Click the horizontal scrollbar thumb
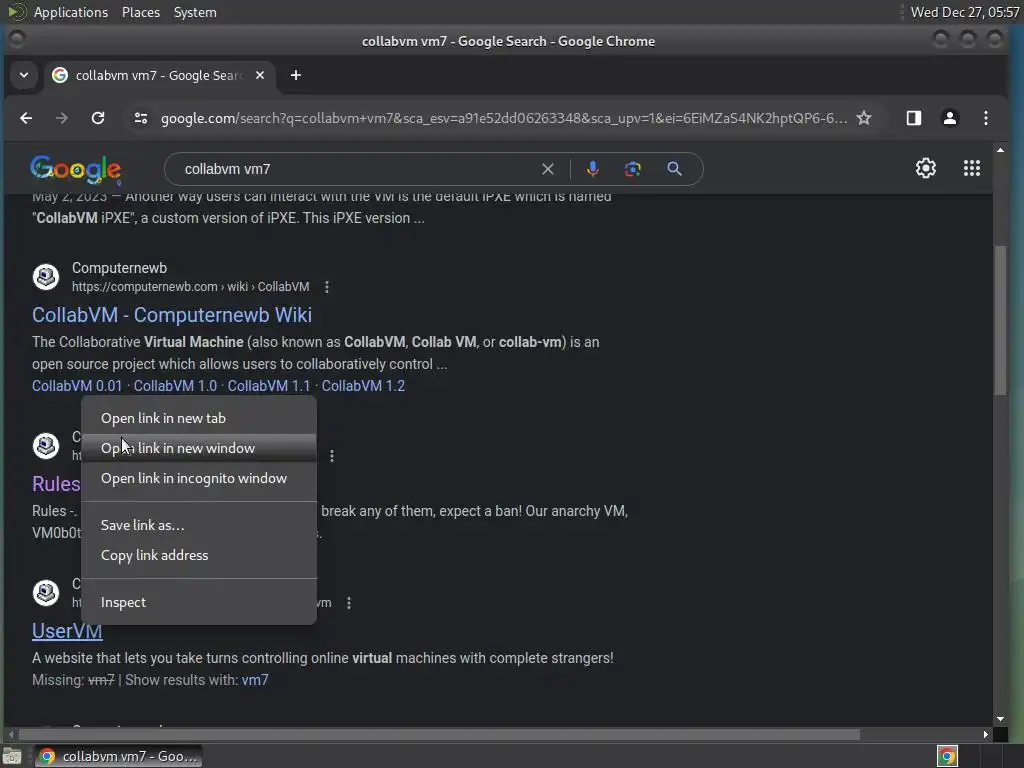This screenshot has width=1024, height=768. pyautogui.click(x=440, y=735)
